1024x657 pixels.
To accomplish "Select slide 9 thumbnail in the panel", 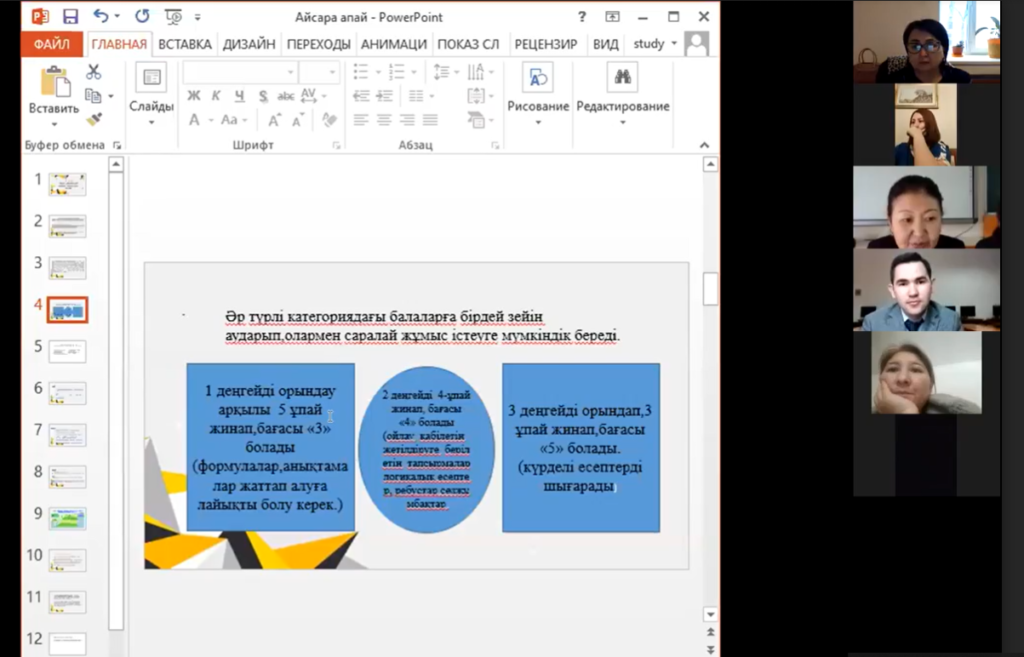I will [x=67, y=518].
